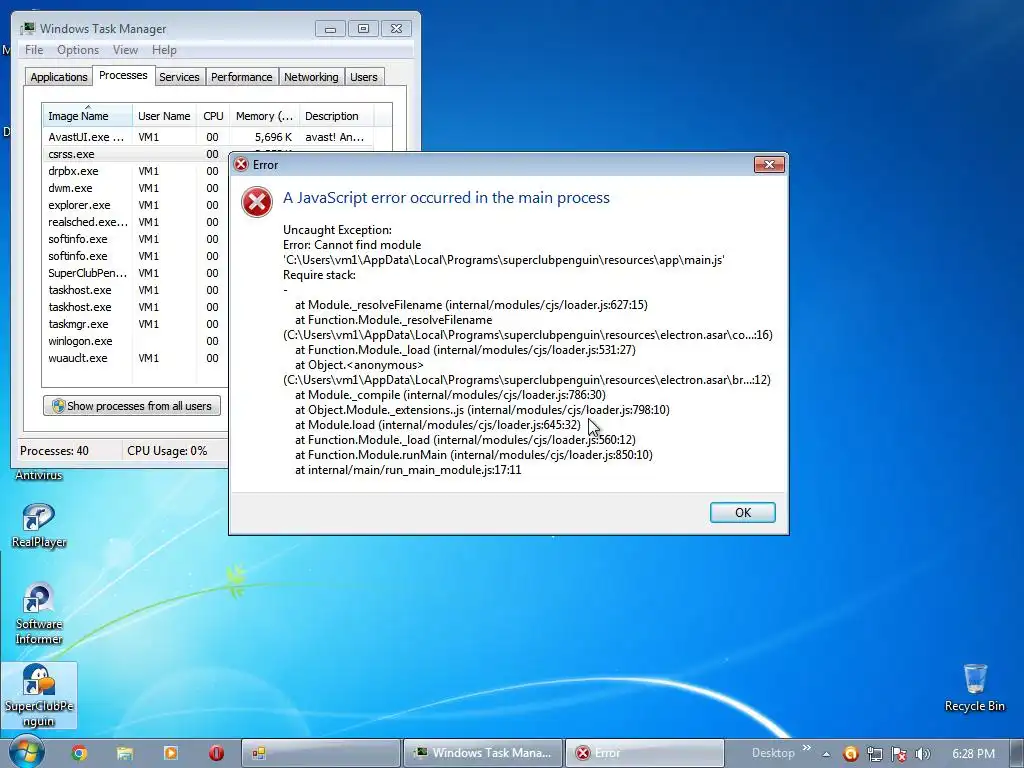Select the unnamed taskbar window button
Viewport: 1024px width, 768px height.
pos(321,753)
